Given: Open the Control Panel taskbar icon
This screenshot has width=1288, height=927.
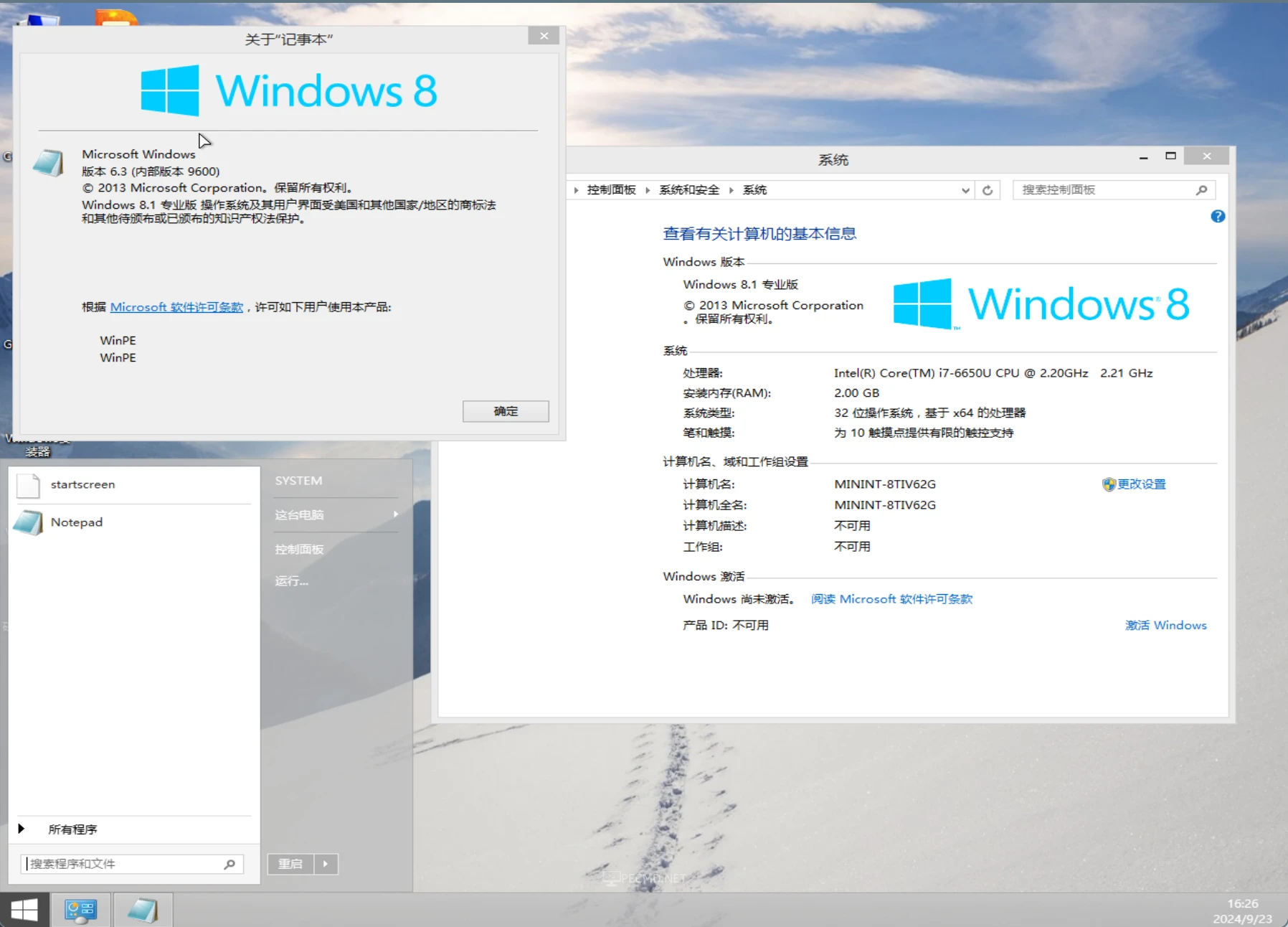Looking at the screenshot, I should 80,910.
